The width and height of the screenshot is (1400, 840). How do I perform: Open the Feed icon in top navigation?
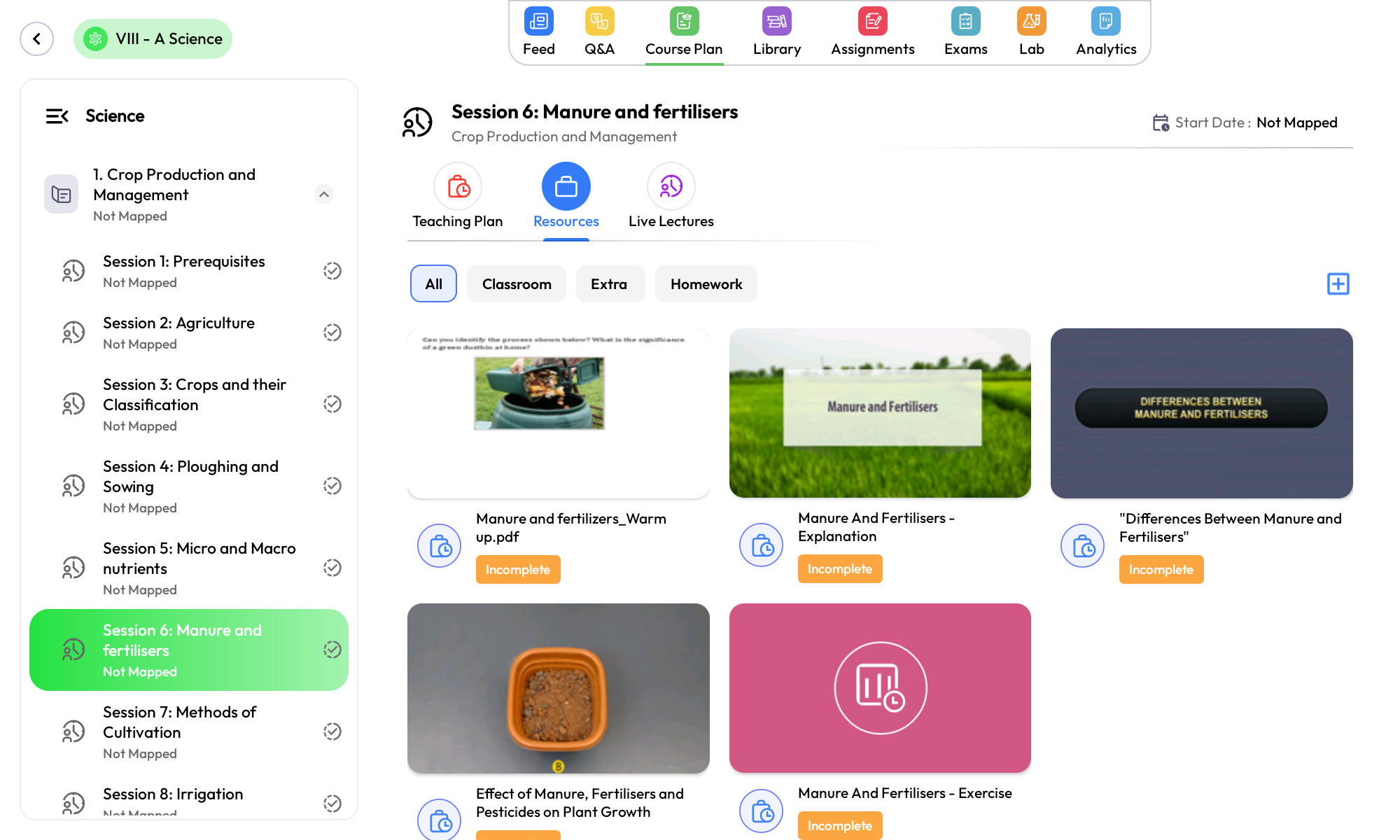[x=538, y=22]
